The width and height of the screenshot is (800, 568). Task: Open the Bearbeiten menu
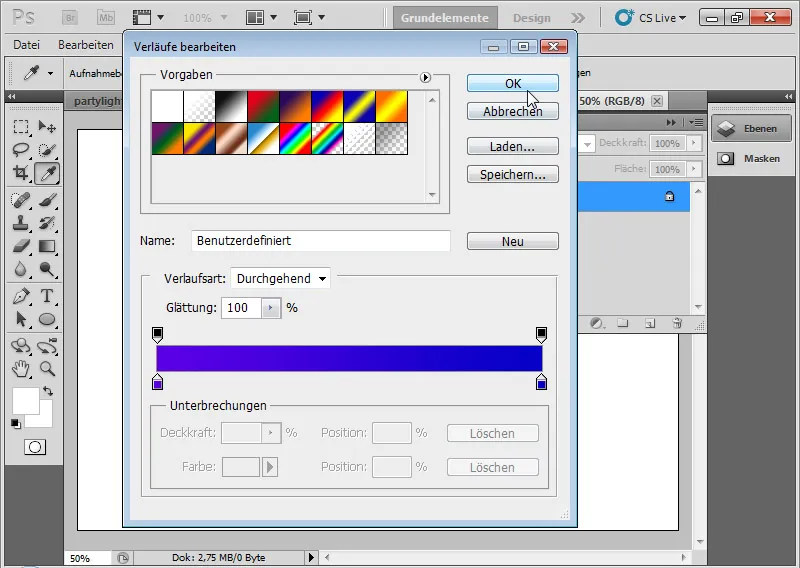pyautogui.click(x=86, y=45)
